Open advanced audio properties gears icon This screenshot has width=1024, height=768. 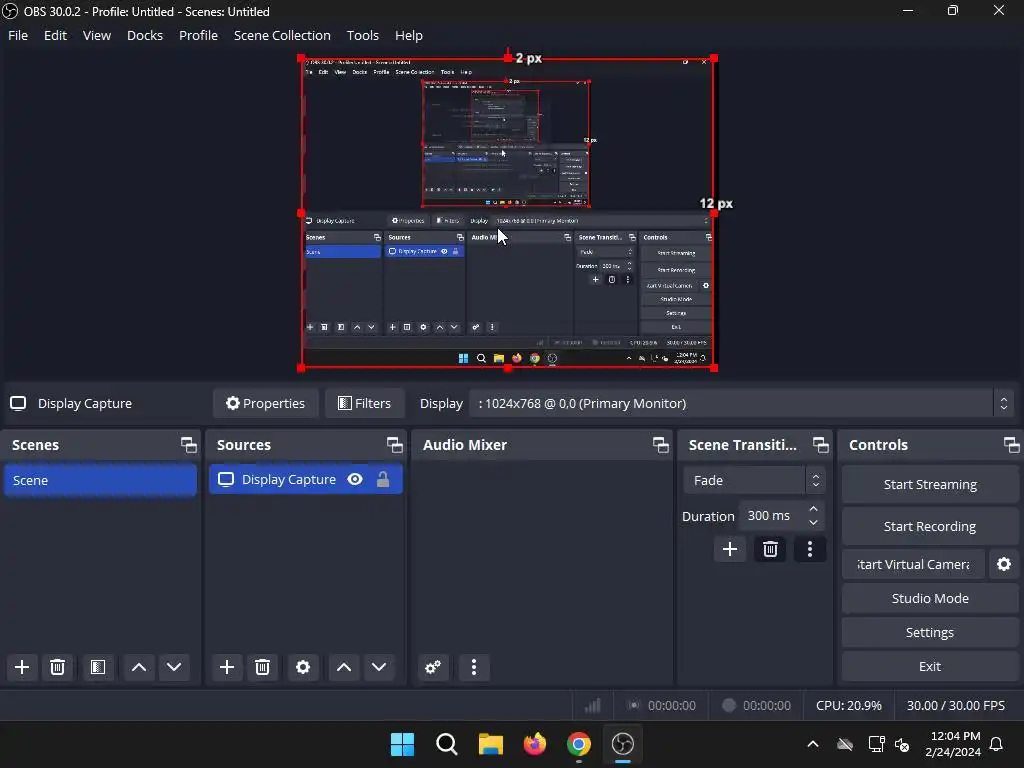coord(433,667)
